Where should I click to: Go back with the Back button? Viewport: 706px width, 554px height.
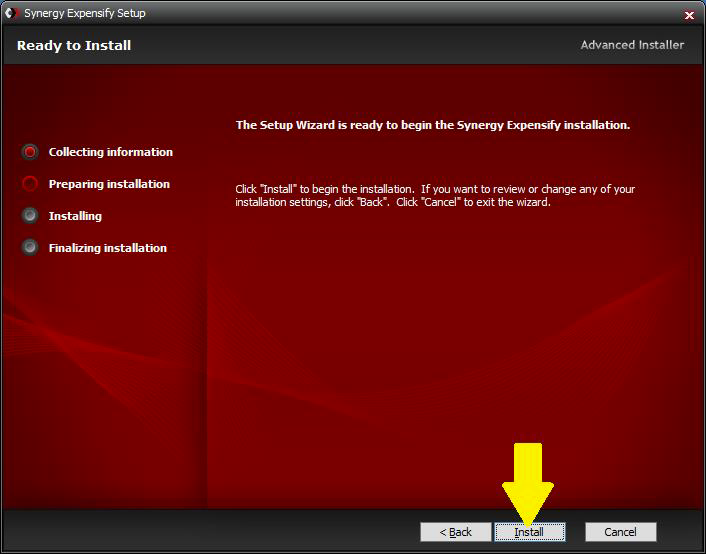[x=456, y=532]
